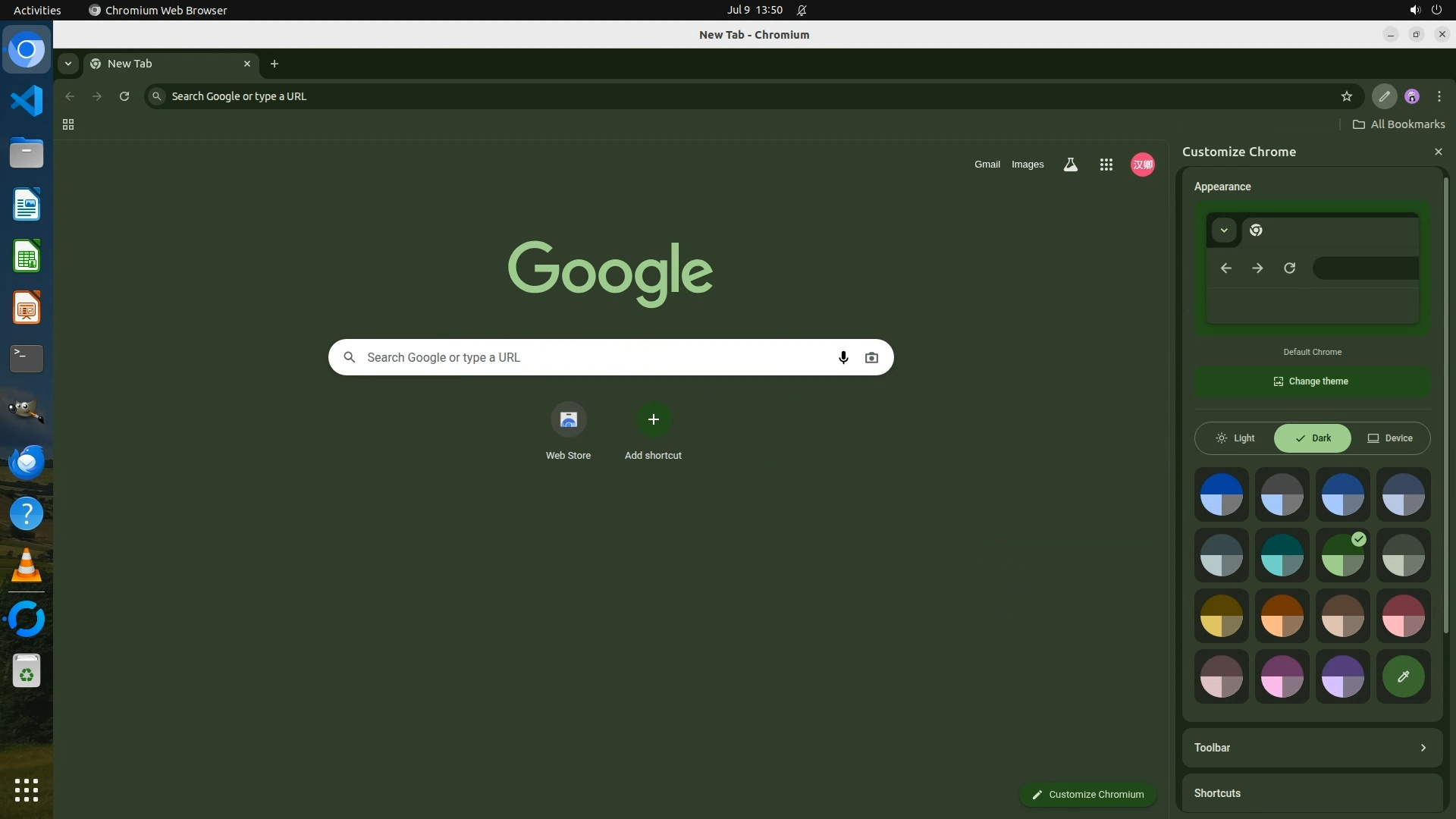Bookmark this tab with star icon
The height and width of the screenshot is (819, 1456).
click(1346, 96)
